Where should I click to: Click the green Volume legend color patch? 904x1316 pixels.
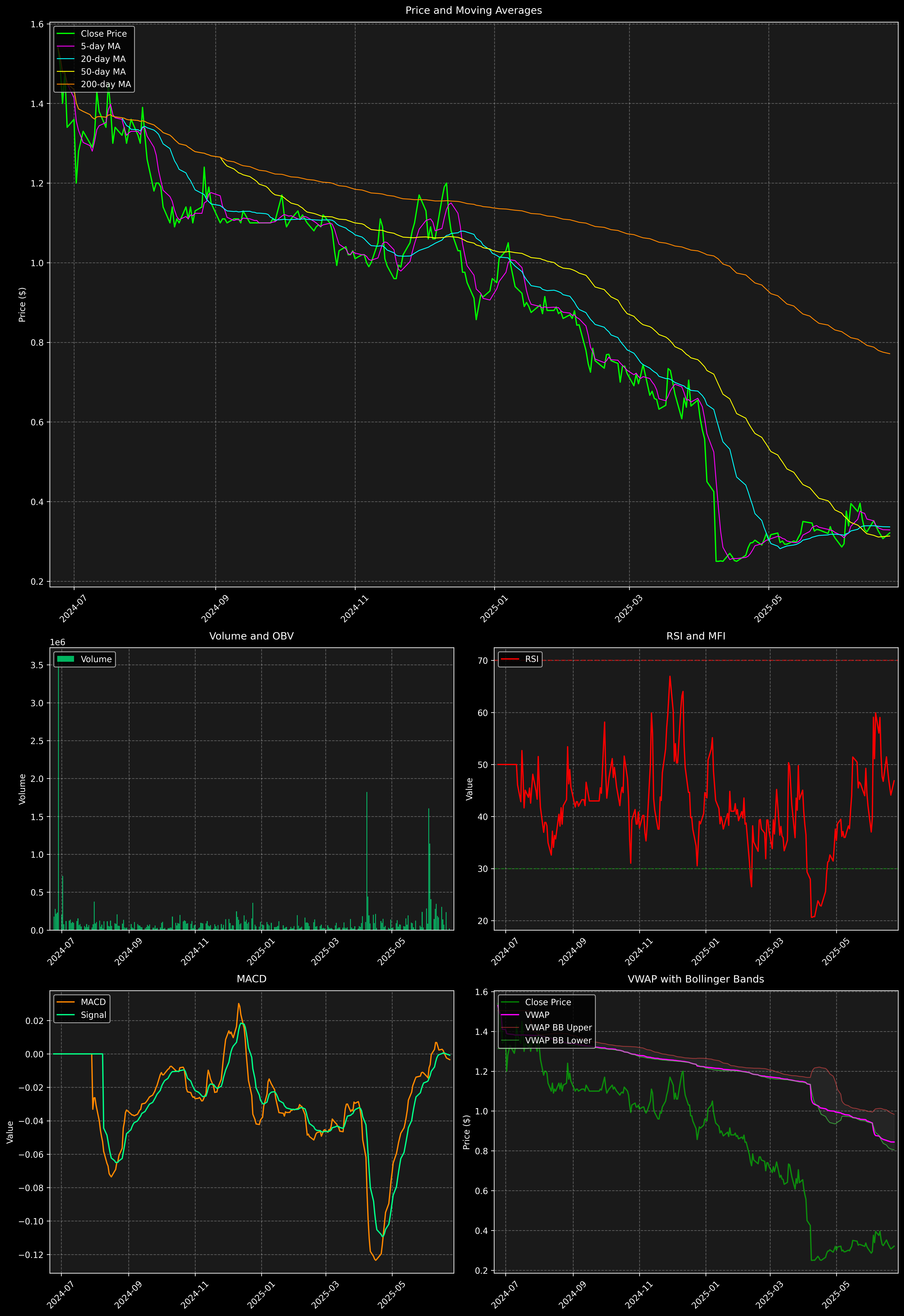tap(66, 659)
